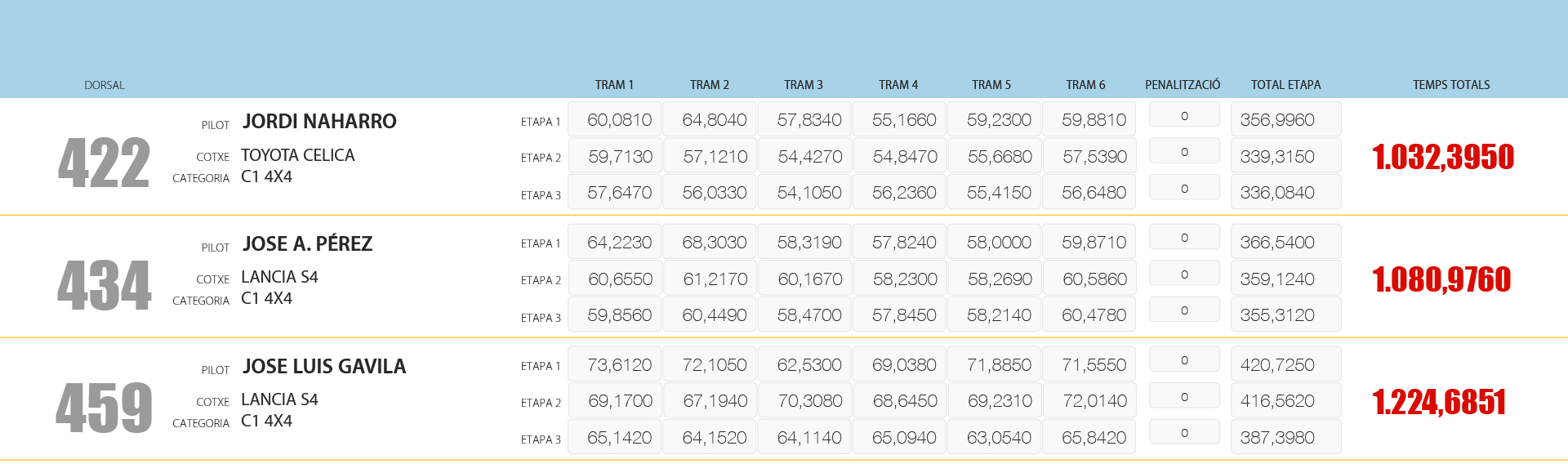Click Jose A. Pérez Etapa 2 Tram 5 field
The image size is (1568, 464).
coord(995,279)
